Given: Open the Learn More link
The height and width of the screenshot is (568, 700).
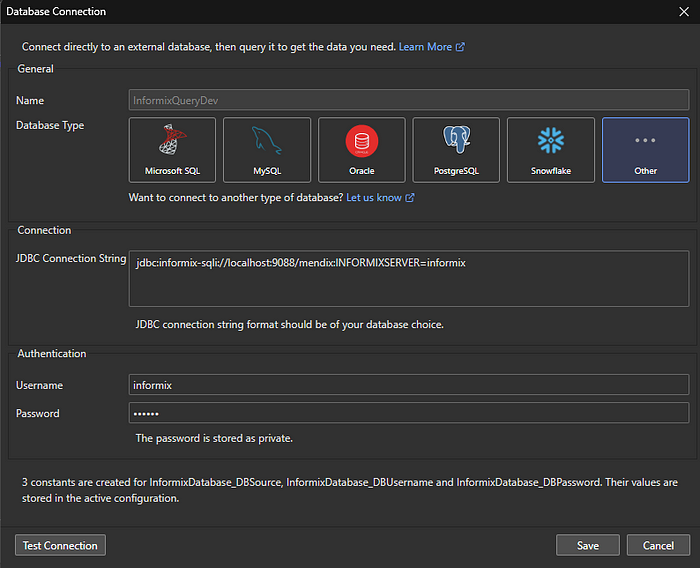Looking at the screenshot, I should 425,47.
